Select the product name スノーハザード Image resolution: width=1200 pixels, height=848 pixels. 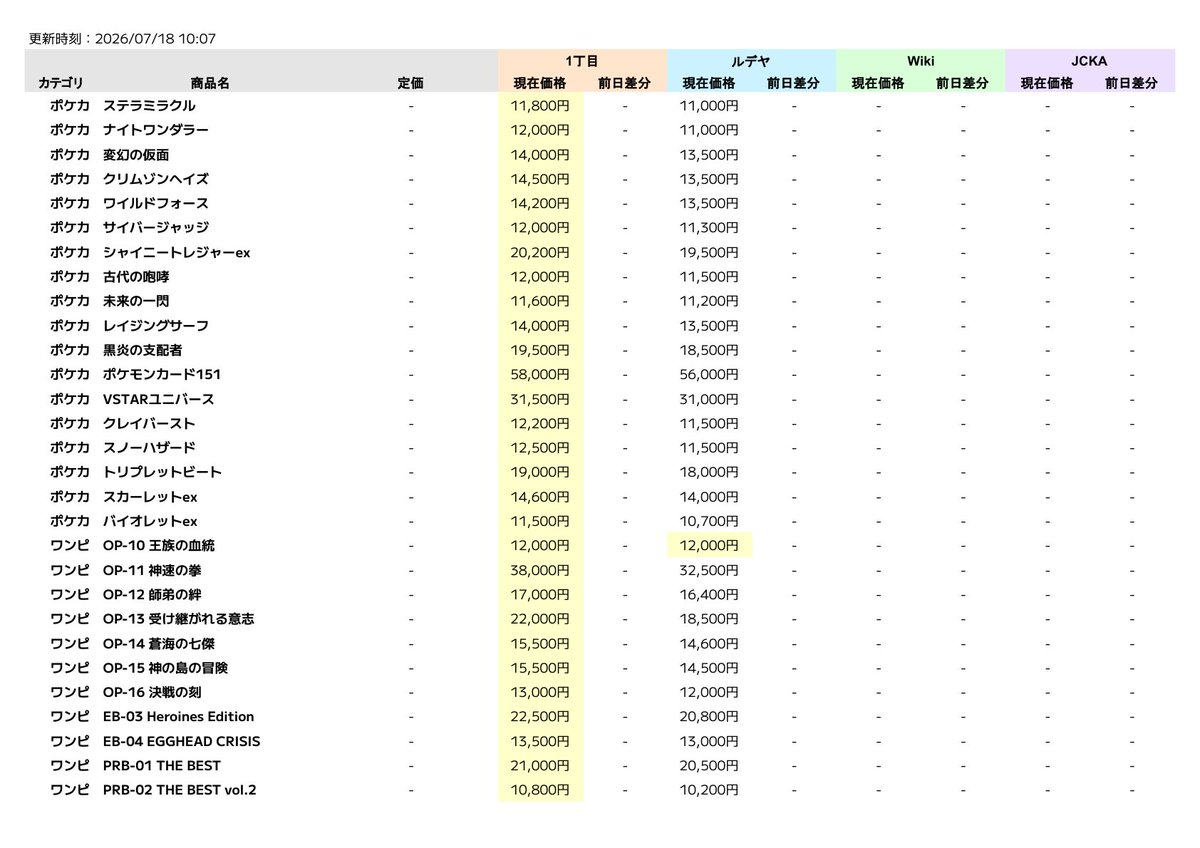click(x=150, y=448)
